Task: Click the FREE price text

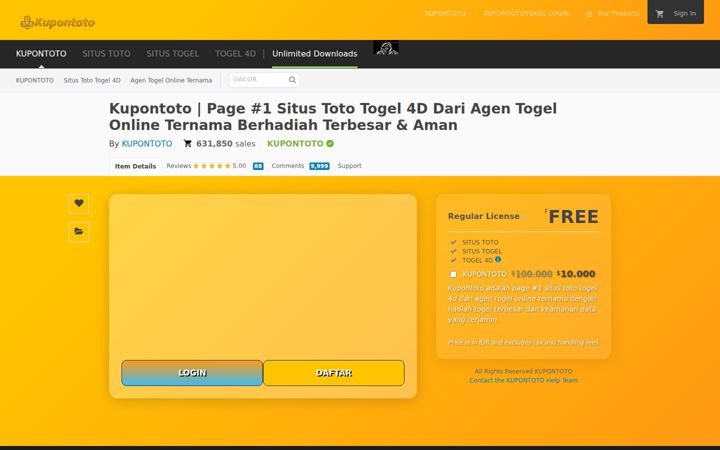Action: 574,217
